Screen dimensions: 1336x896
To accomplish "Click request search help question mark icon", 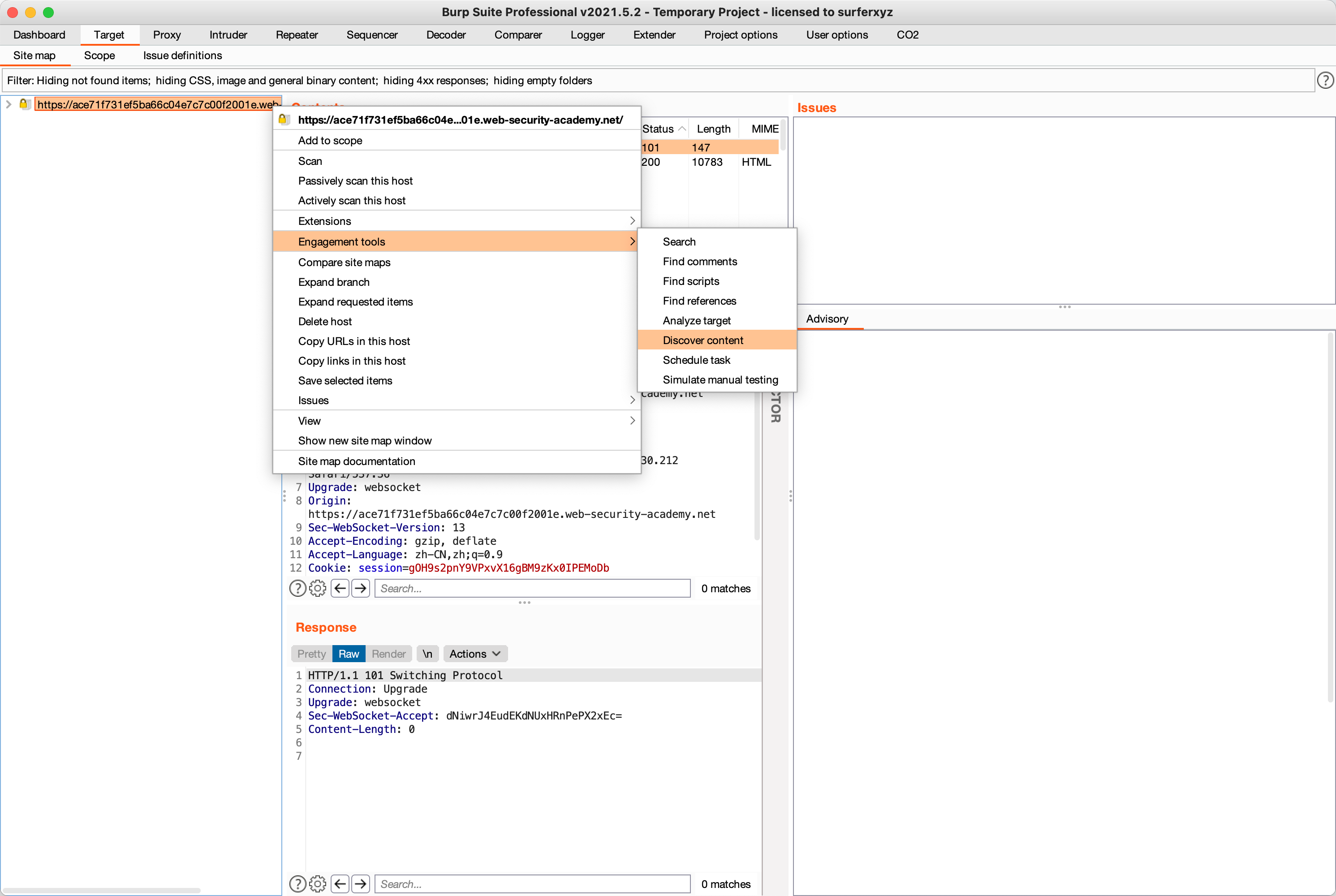I will coord(298,588).
